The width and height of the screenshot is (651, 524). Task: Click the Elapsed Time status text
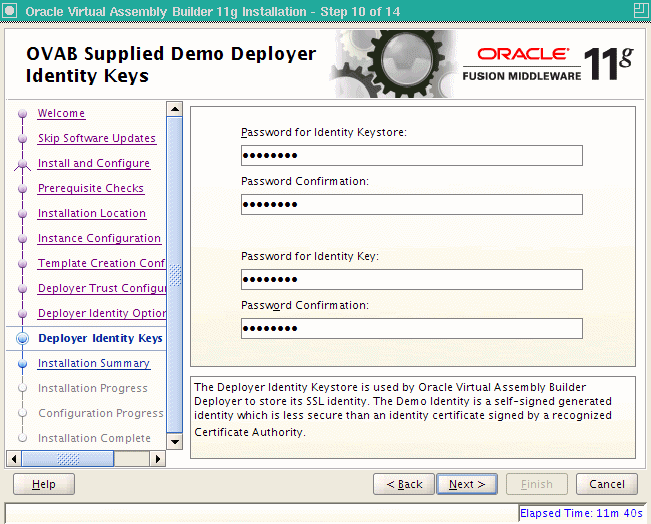(x=581, y=513)
